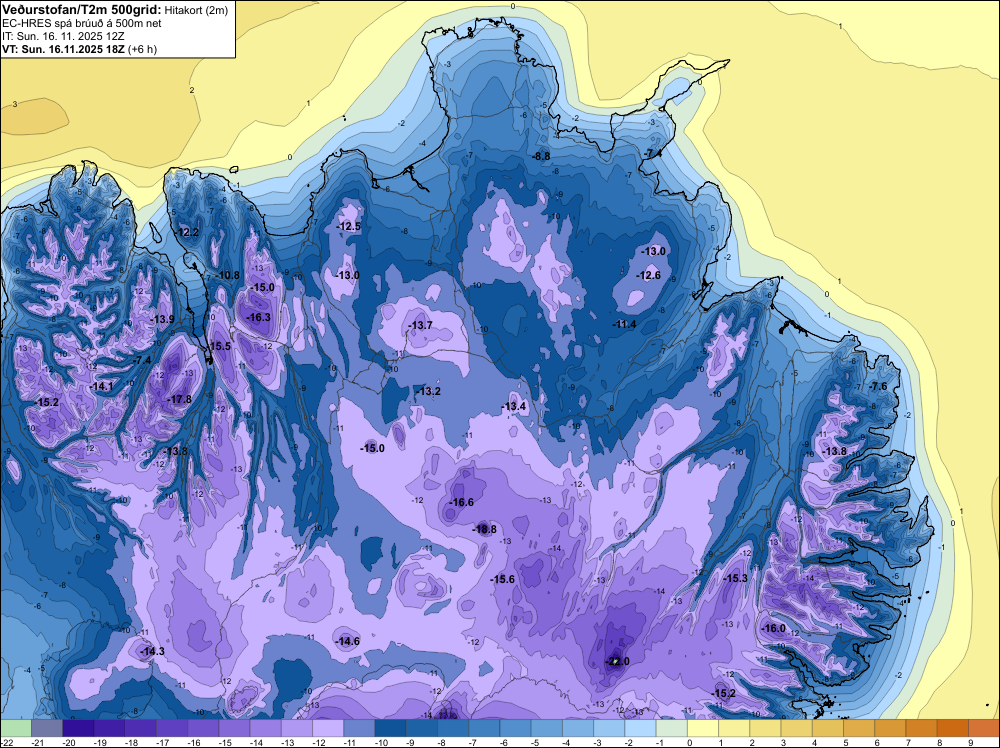The image size is (1000, 748).
Task: Click legend swatch labeled -13
Action: click(x=297, y=728)
